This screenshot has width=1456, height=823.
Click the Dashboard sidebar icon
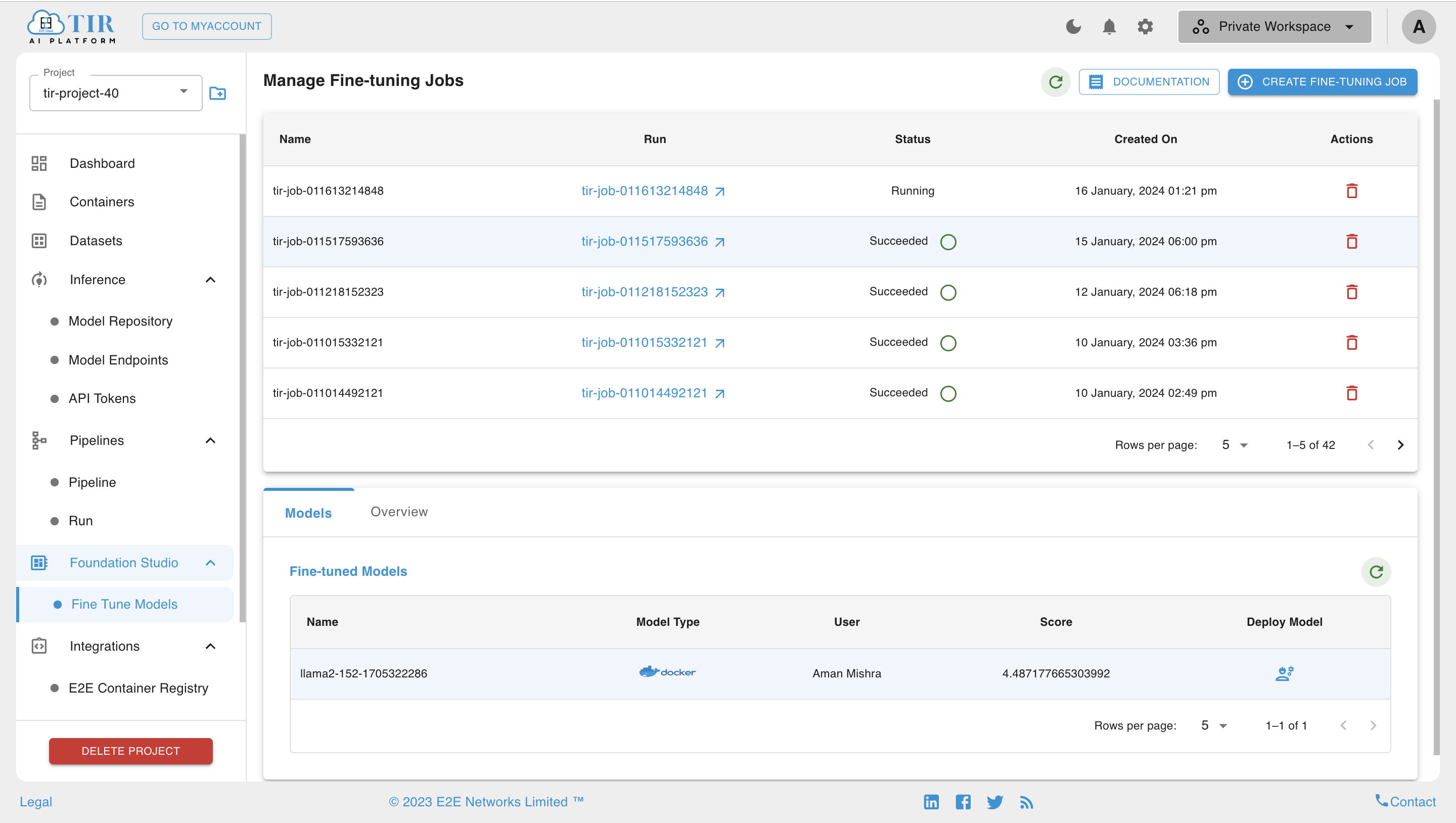coord(39,163)
